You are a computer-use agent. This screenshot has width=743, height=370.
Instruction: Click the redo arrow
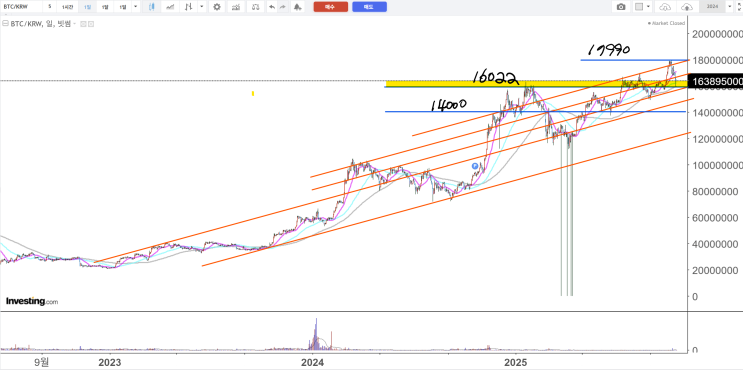(283, 7)
